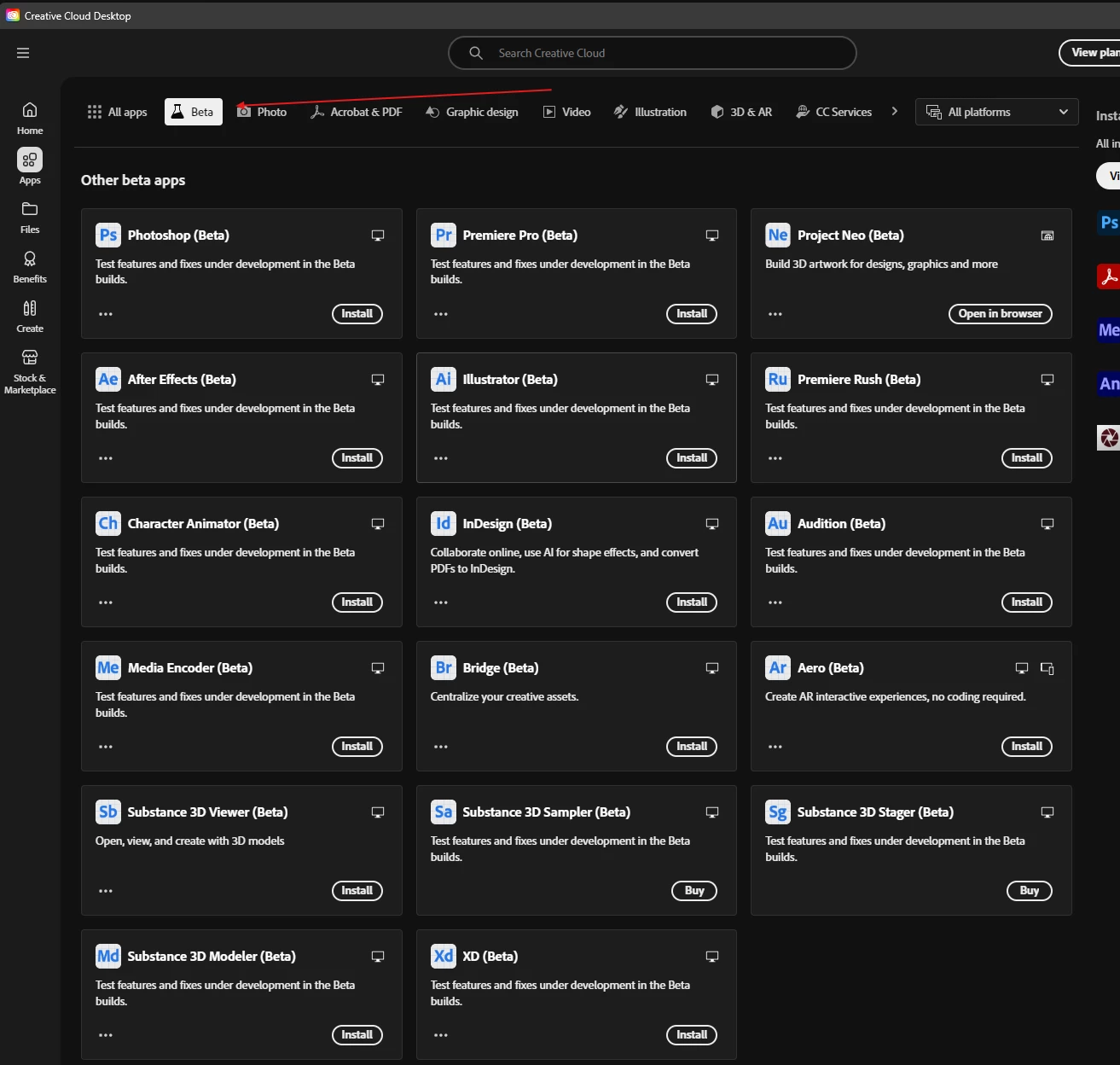Open Apps section in sidebar
Viewport: 1120px width, 1065px height.
[x=30, y=166]
